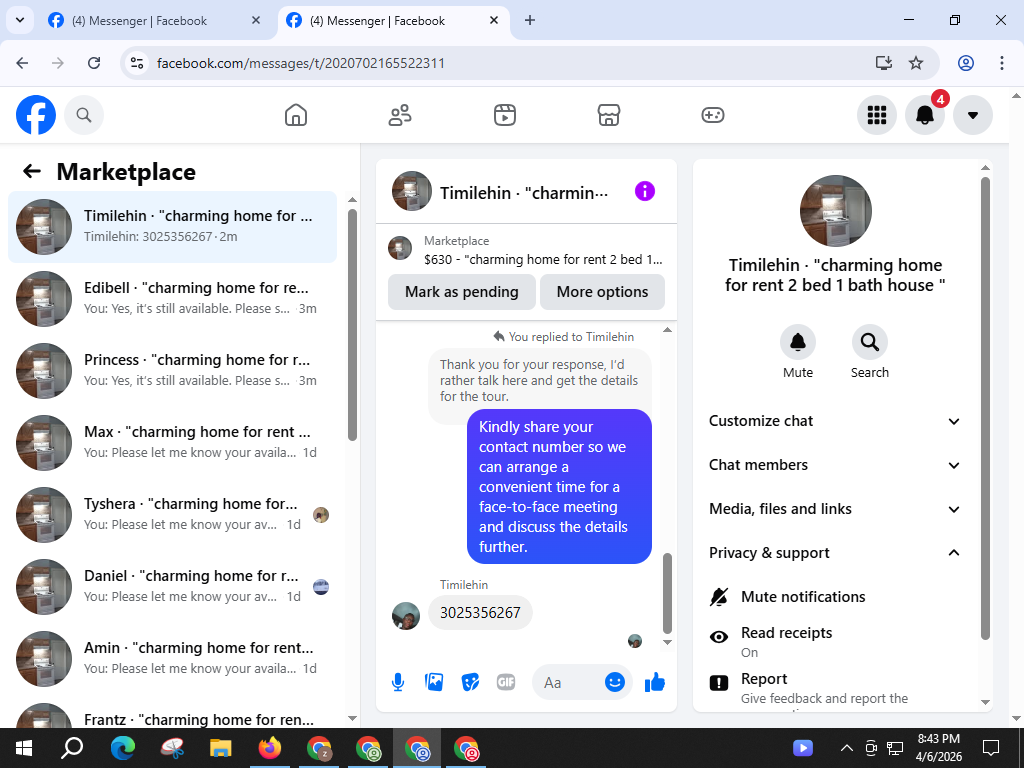Close the second Messenger tab
The height and width of the screenshot is (768, 1024).
494,21
